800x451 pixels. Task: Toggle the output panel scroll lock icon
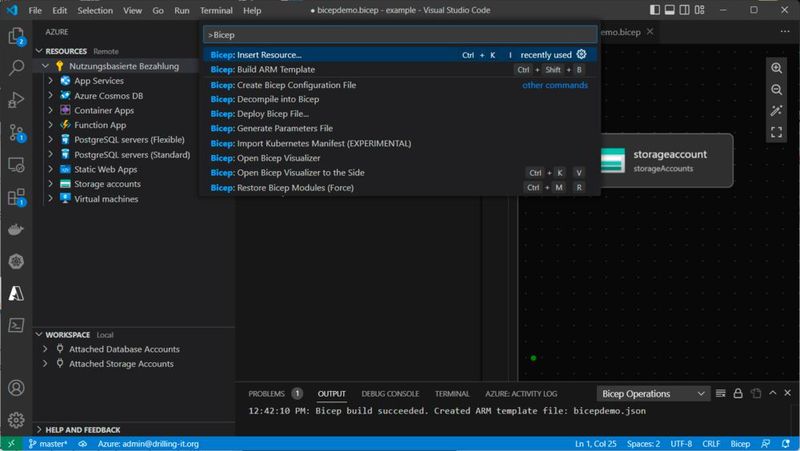(x=736, y=394)
